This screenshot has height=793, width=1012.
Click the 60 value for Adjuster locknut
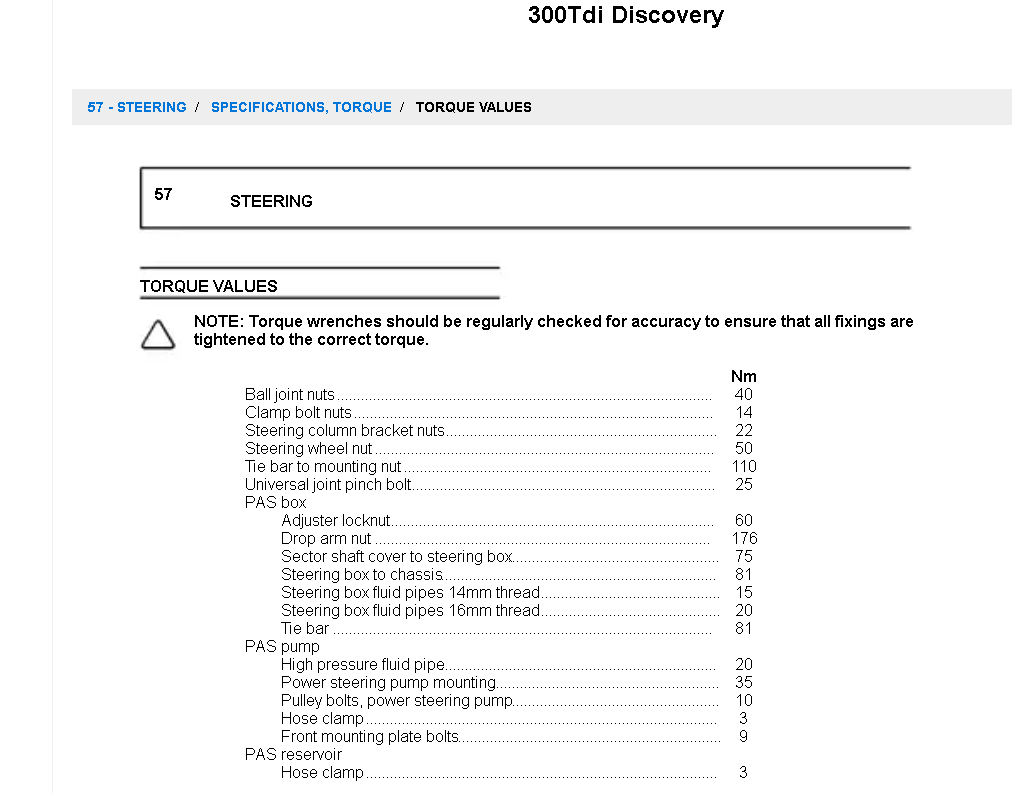pyautogui.click(x=744, y=521)
